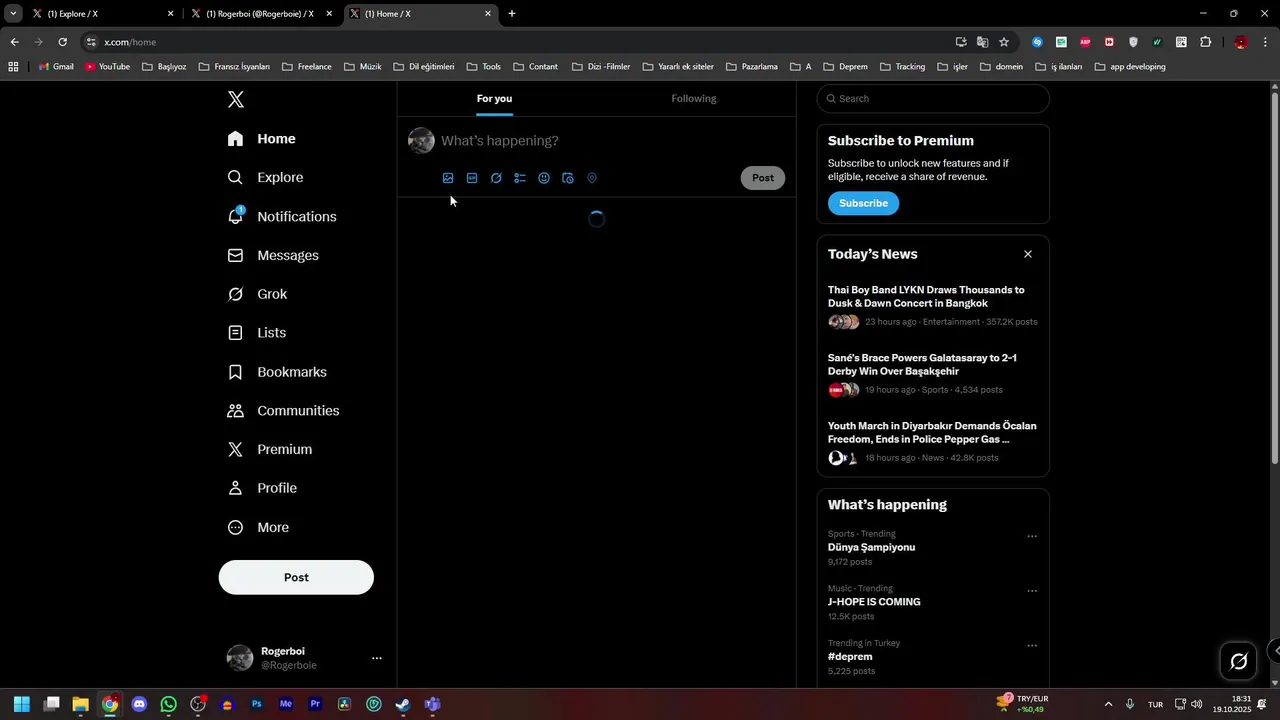Go back to the previous page
Image resolution: width=1280 pixels, height=720 pixels.
pyautogui.click(x=14, y=42)
